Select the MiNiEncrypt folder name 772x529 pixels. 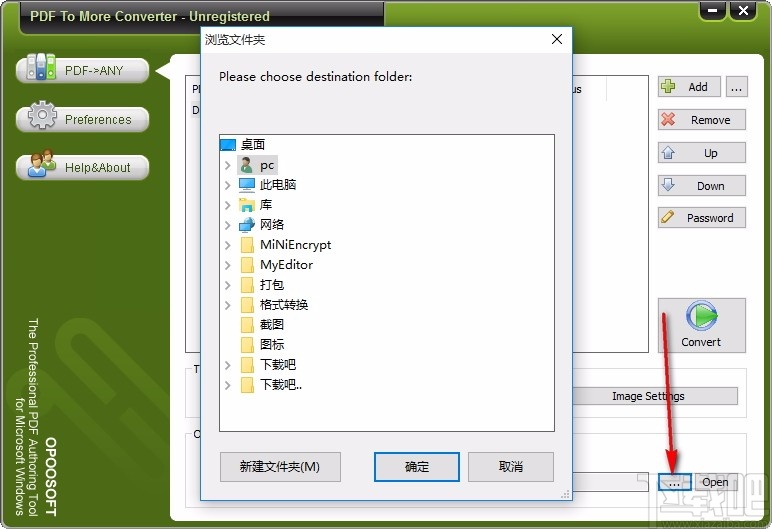[x=295, y=245]
